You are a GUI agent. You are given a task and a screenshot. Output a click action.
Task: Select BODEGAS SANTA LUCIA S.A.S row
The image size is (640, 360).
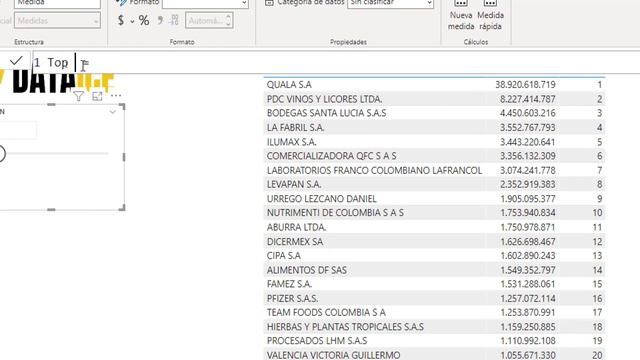[x=434, y=113]
